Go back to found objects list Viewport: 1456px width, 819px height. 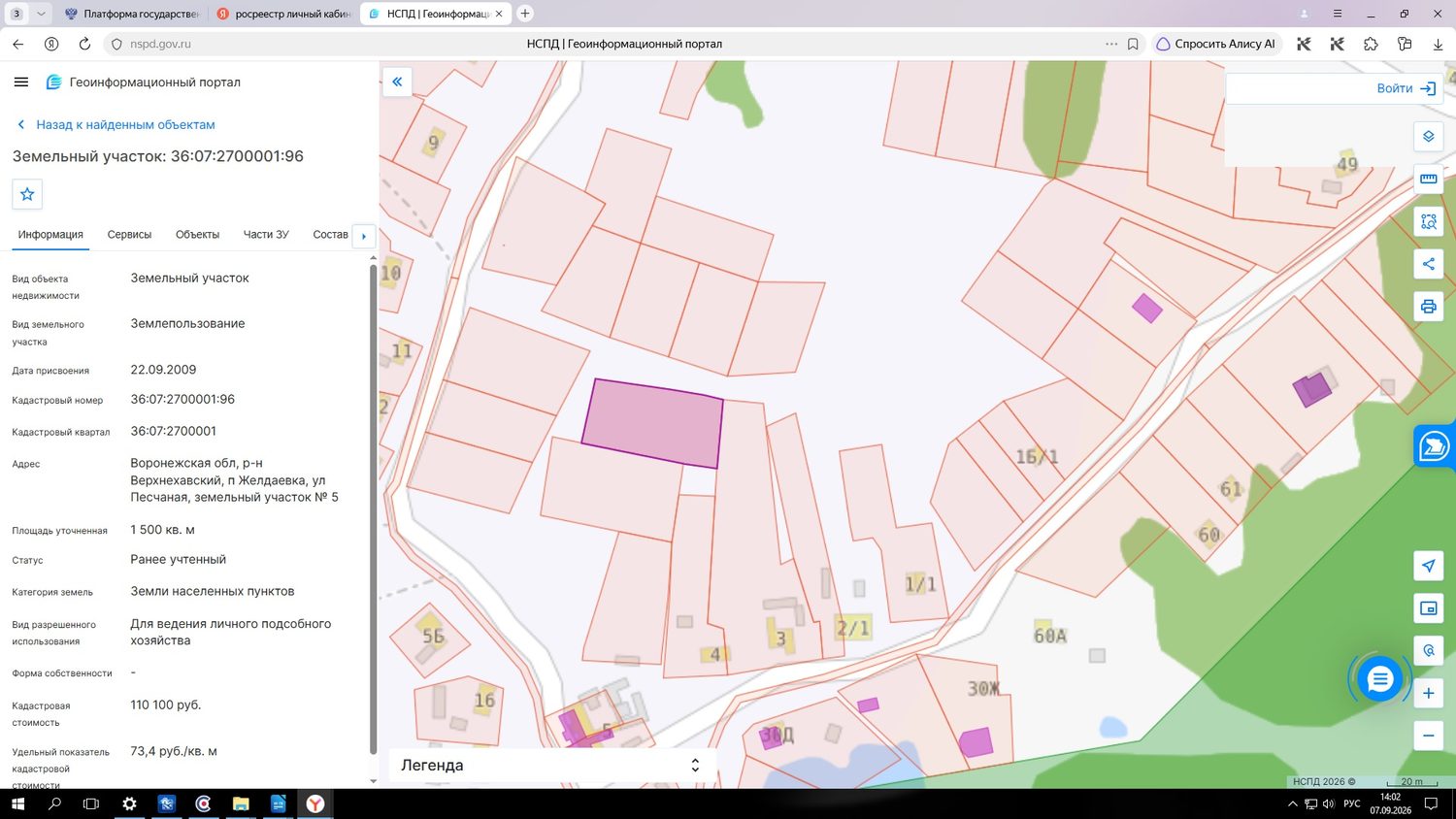pos(116,125)
